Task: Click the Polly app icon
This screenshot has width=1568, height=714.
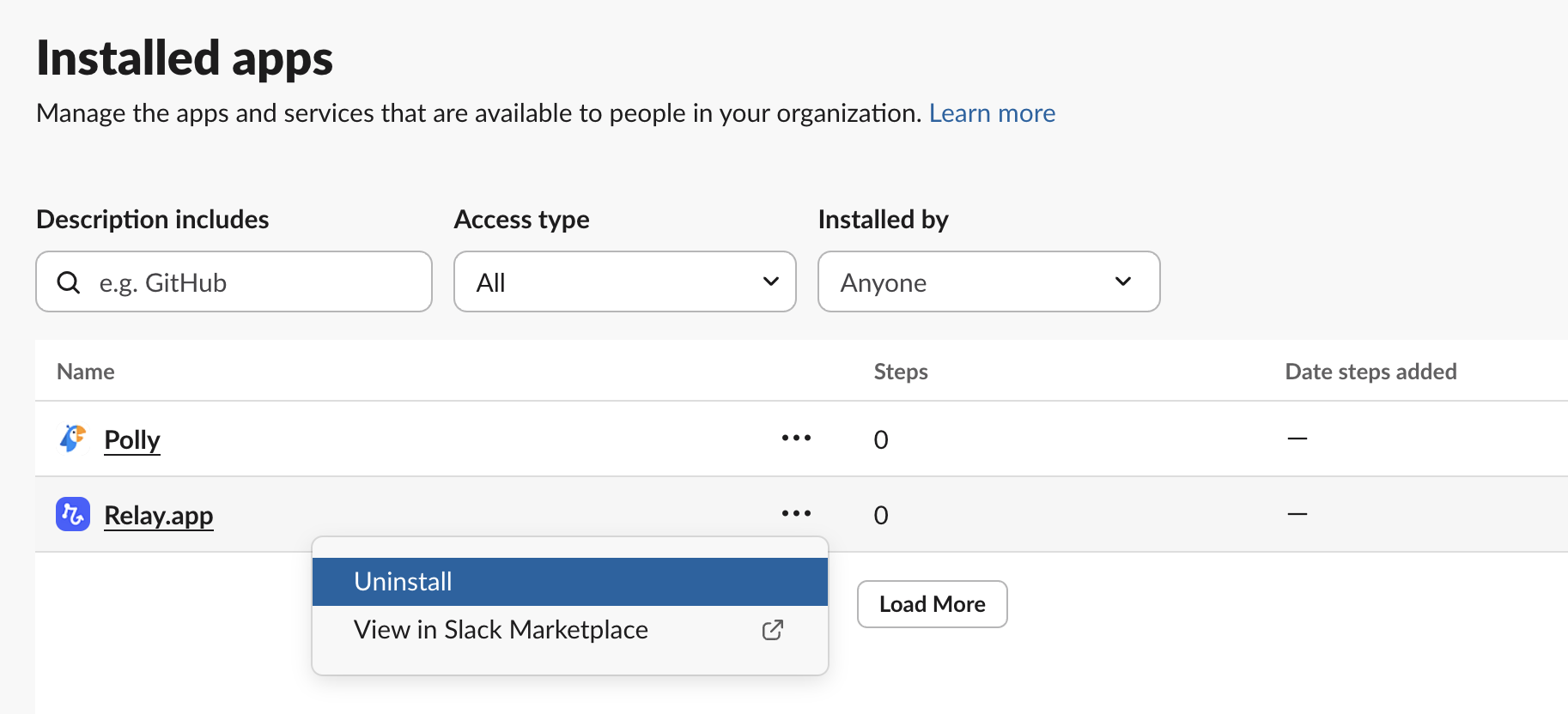Action: [73, 439]
